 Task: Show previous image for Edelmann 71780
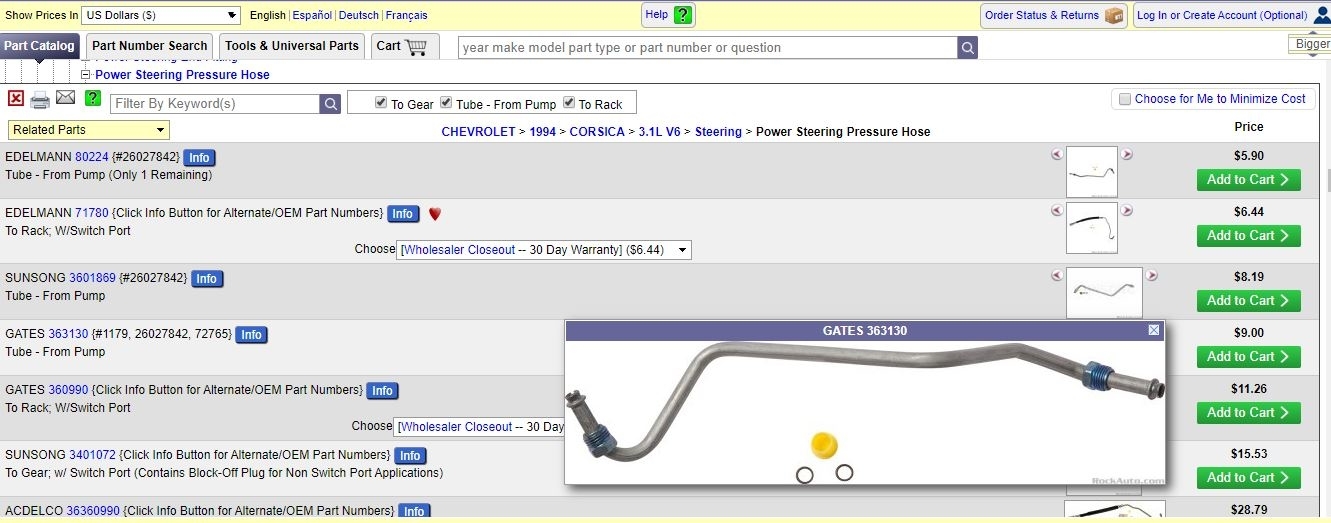[x=1057, y=210]
